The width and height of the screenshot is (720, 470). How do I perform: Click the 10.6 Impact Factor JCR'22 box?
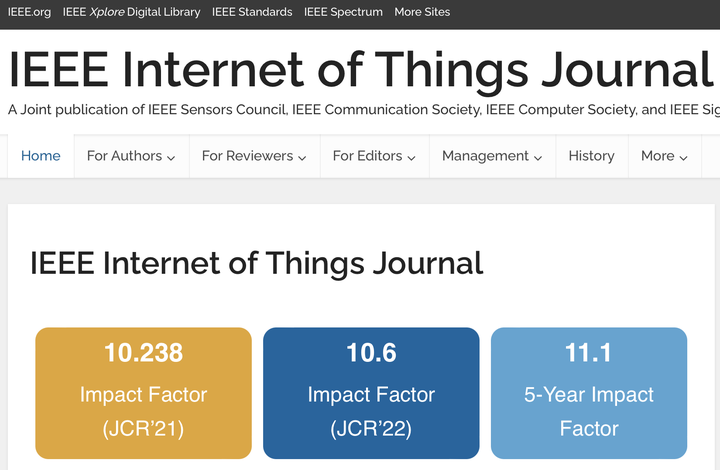click(x=371, y=392)
